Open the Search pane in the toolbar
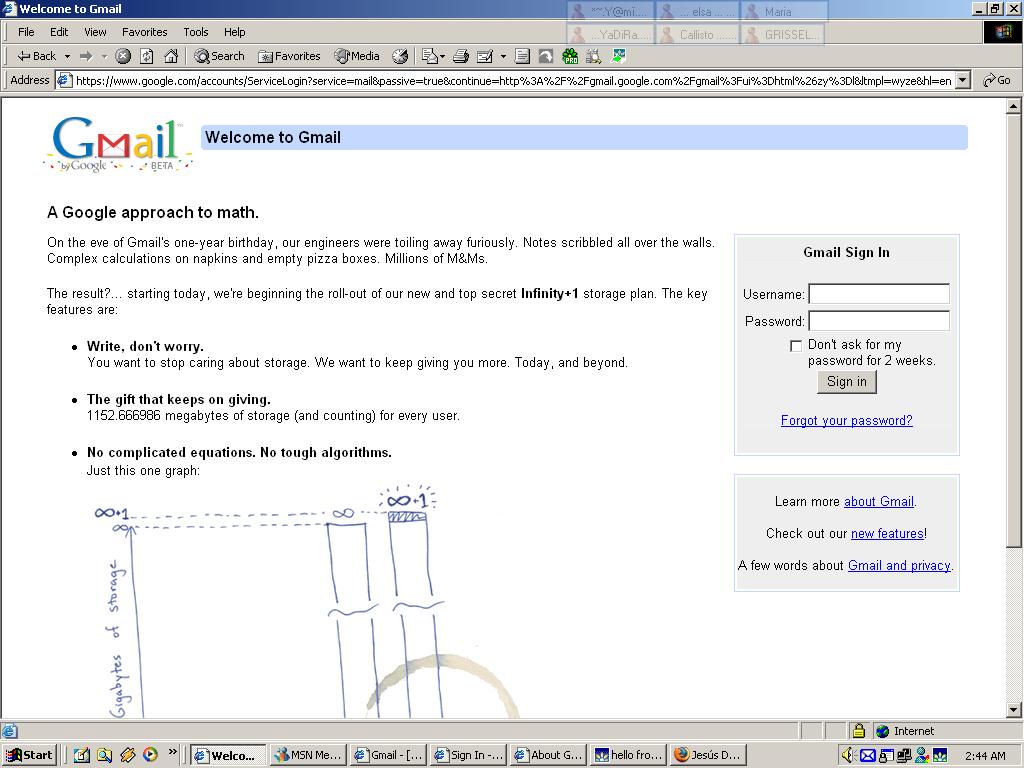 [219, 56]
